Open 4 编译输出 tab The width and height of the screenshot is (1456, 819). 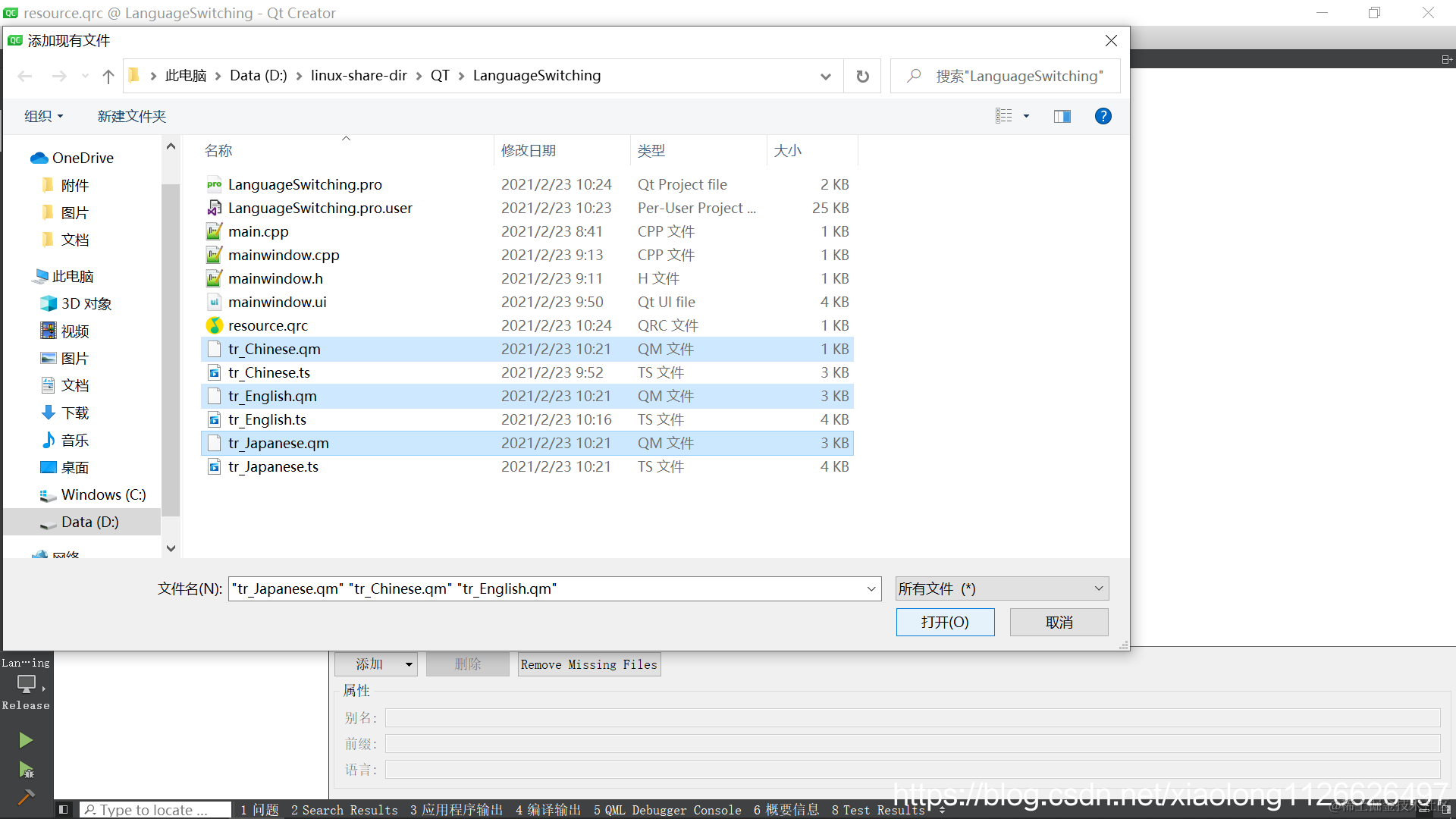[x=548, y=810]
